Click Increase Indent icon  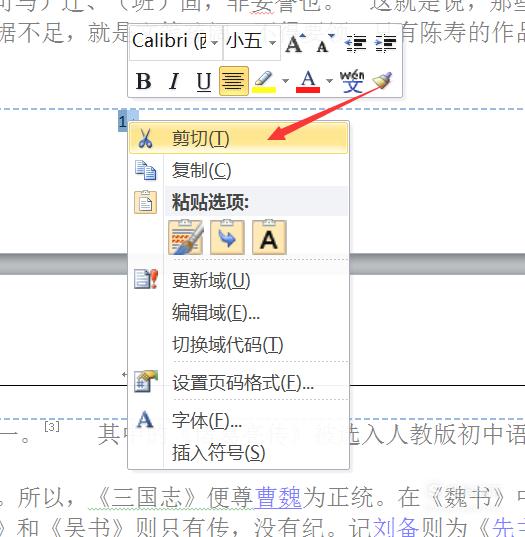coord(385,43)
